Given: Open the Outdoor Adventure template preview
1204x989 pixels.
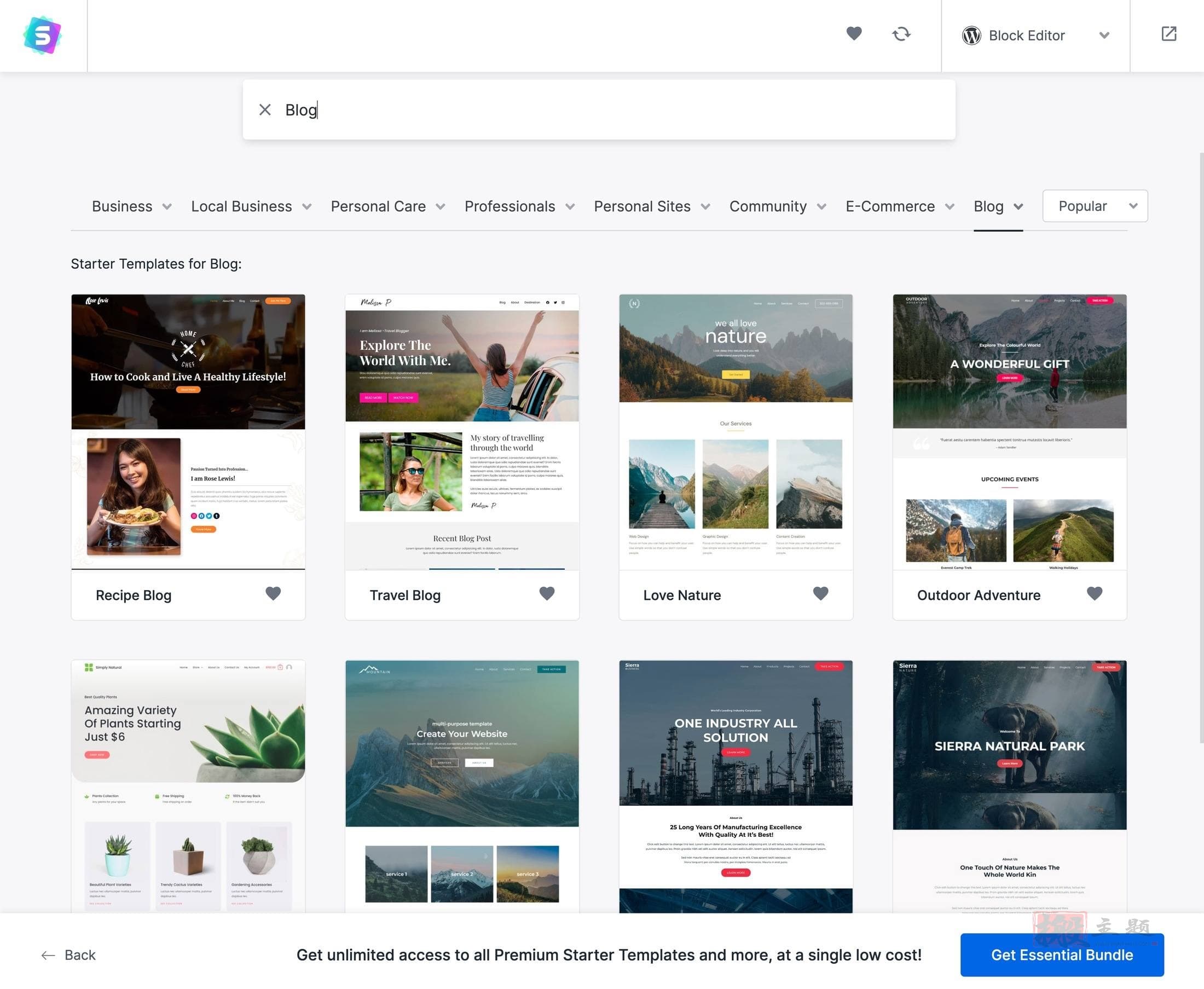Looking at the screenshot, I should pos(1009,432).
